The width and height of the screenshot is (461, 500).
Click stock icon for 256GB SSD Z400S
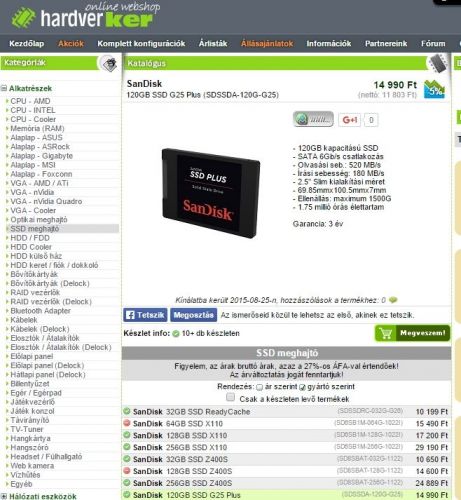point(127,482)
